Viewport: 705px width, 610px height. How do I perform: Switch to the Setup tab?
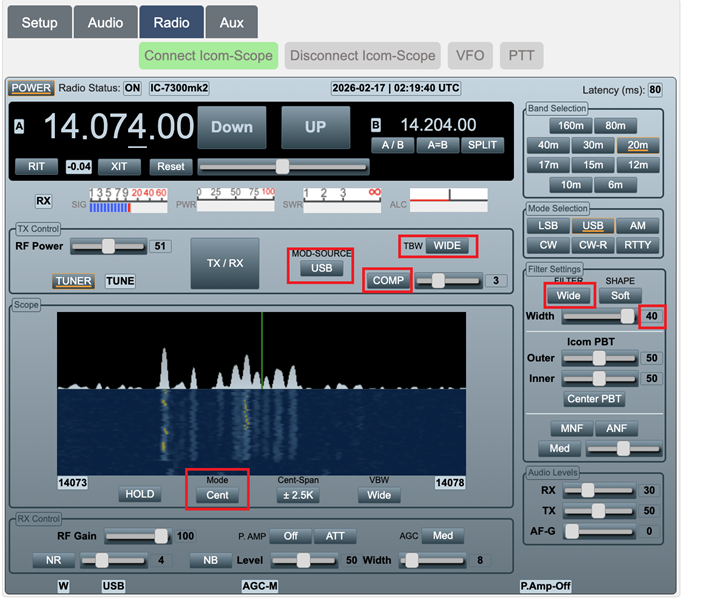coord(40,22)
